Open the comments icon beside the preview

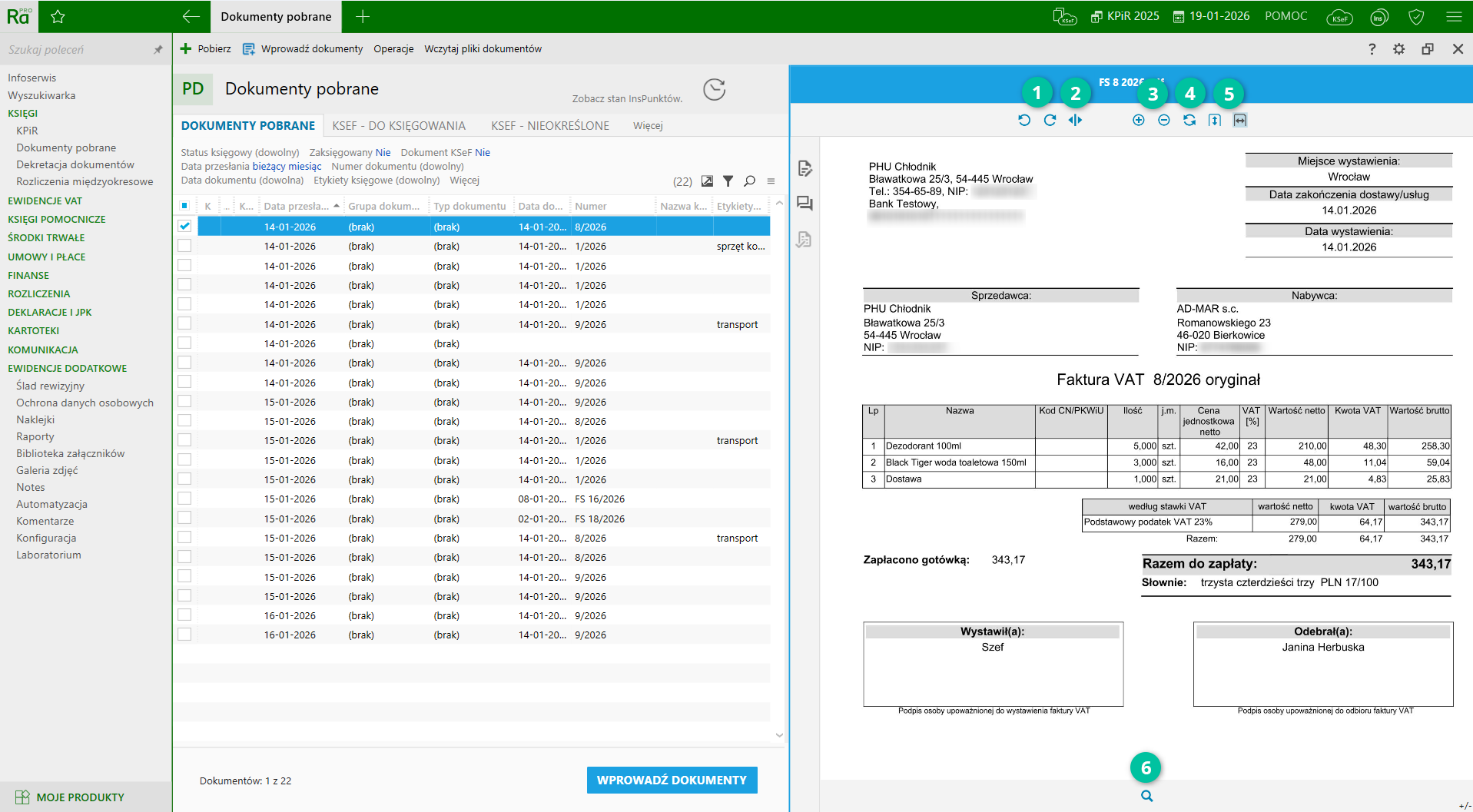click(805, 204)
